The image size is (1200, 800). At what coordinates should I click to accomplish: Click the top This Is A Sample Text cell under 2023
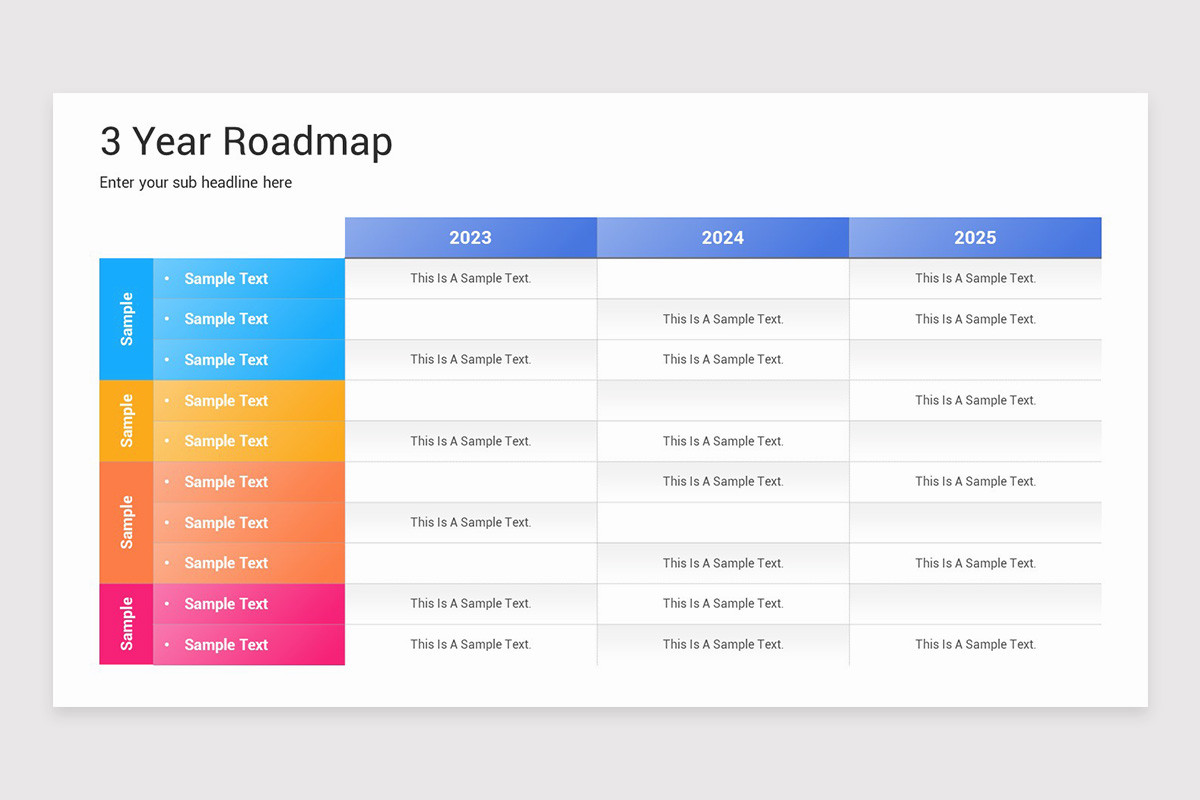470,278
